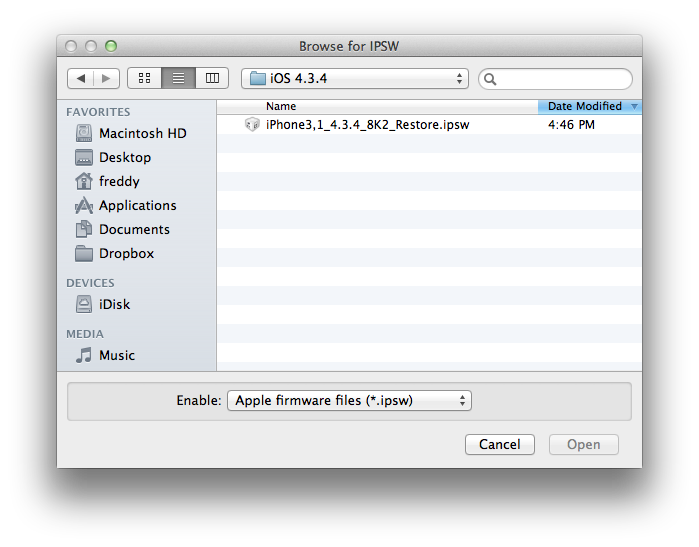This screenshot has height=547, width=699.
Task: Click the green zoom window button
Action: pyautogui.click(x=111, y=46)
